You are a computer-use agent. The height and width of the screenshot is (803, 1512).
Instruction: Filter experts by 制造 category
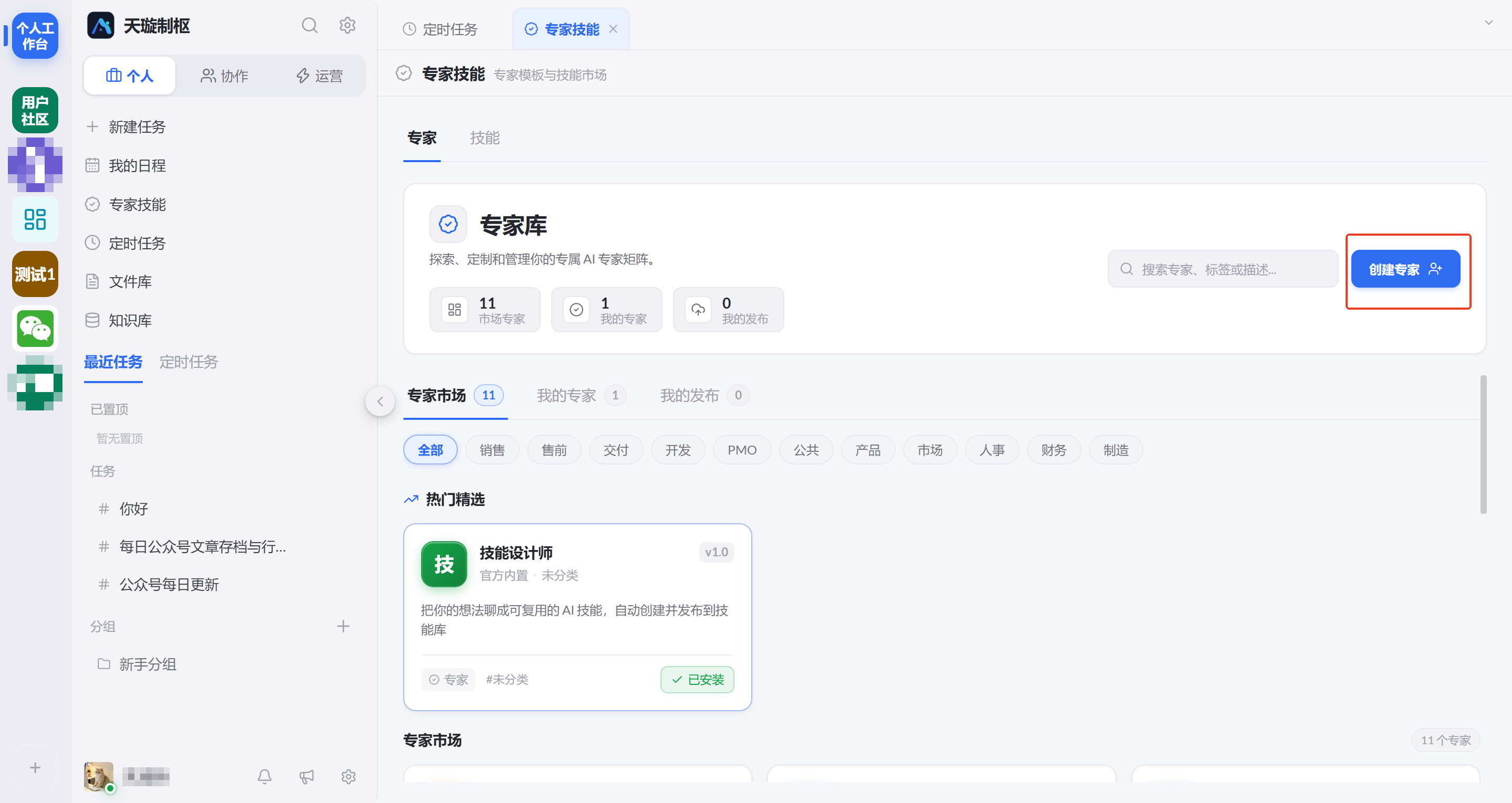(x=1116, y=450)
